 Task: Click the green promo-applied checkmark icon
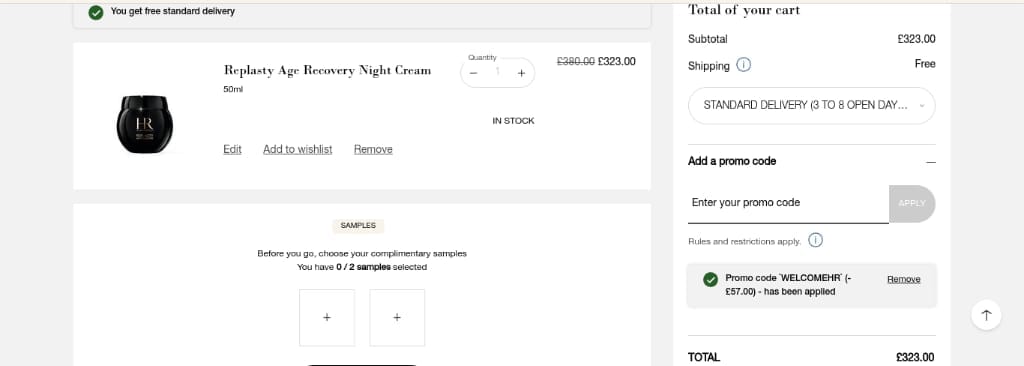(711, 280)
